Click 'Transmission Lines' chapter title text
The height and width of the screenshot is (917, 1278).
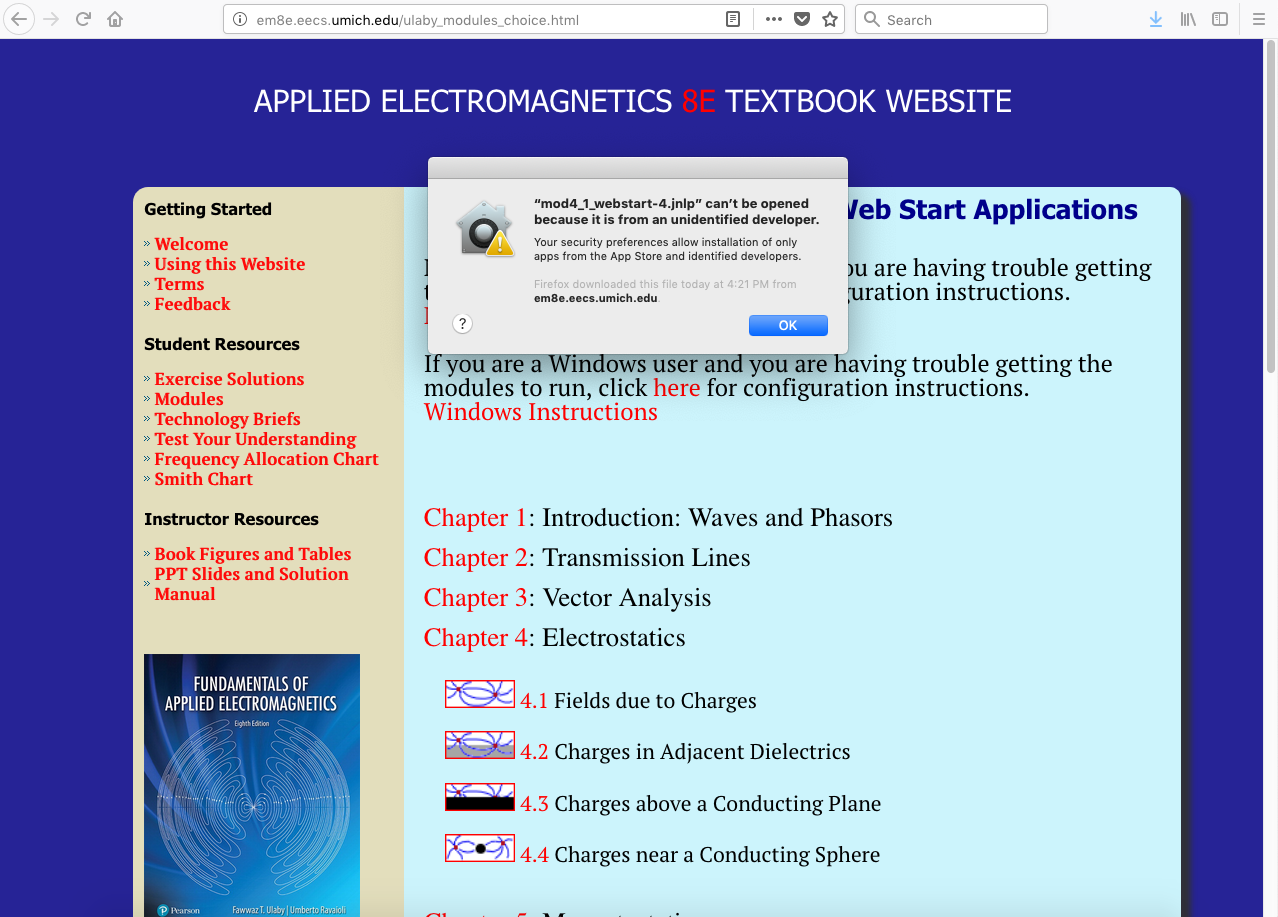tap(646, 558)
